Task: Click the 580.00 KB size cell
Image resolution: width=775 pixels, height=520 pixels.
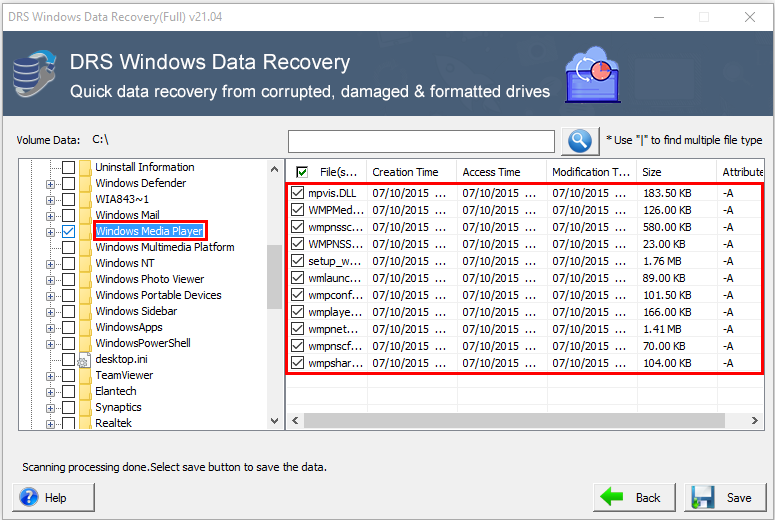Action: 667,227
